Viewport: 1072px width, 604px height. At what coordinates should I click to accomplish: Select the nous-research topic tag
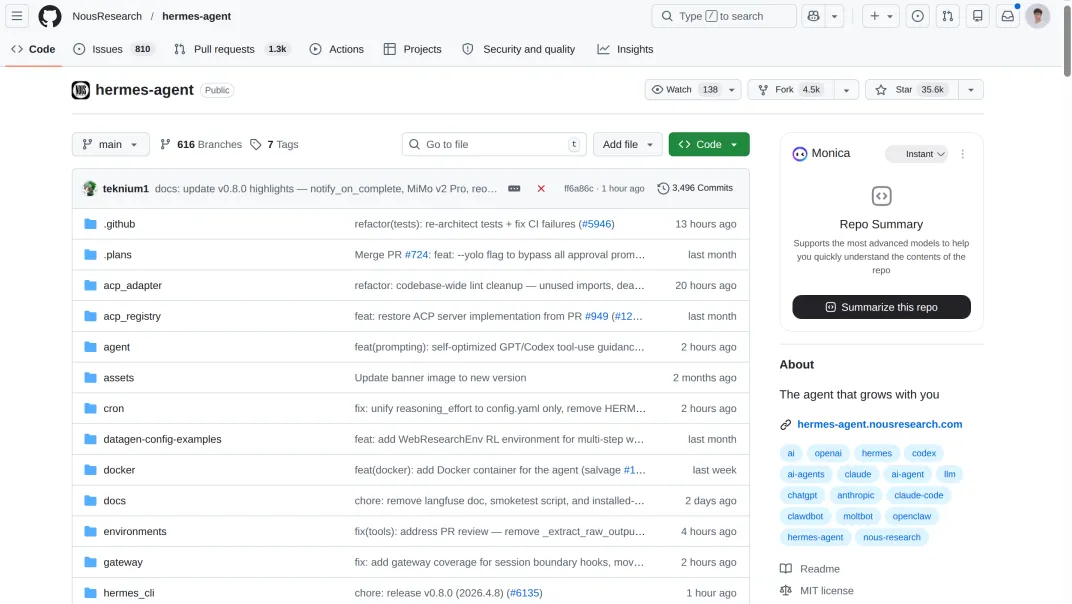[x=892, y=537]
